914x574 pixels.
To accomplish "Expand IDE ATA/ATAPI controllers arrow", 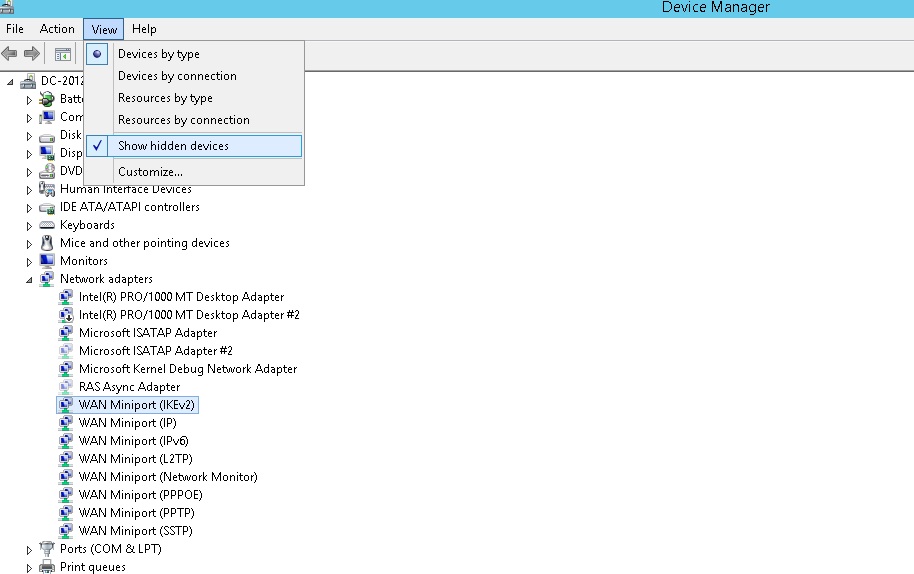I will click(x=29, y=208).
